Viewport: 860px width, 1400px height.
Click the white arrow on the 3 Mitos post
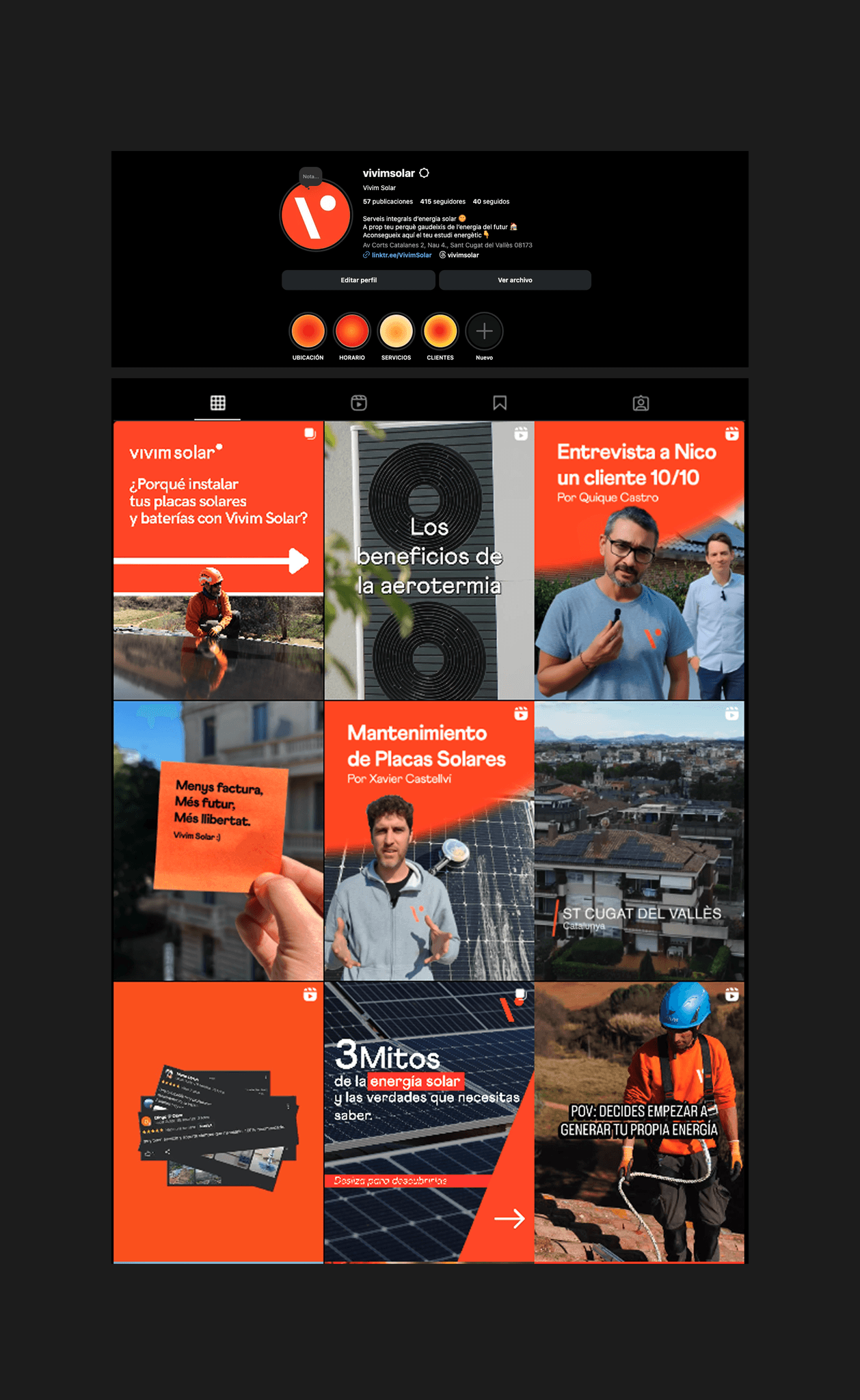tap(509, 1218)
